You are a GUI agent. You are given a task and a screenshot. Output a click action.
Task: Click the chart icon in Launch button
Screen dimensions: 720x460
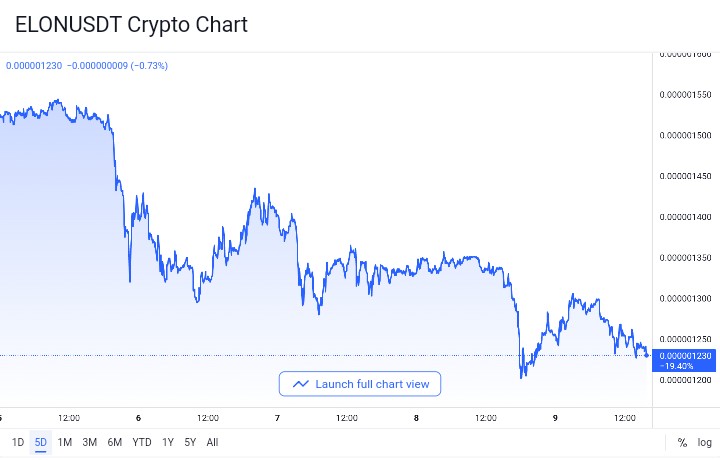point(300,384)
